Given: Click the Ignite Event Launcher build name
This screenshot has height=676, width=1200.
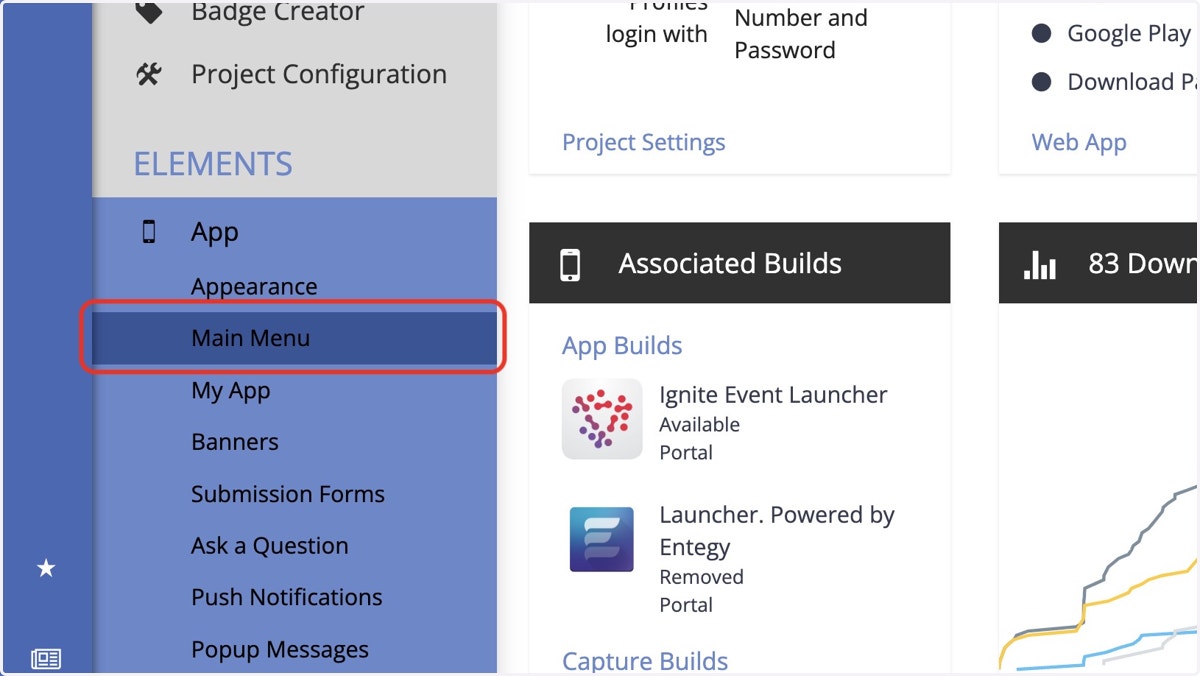Looking at the screenshot, I should tap(773, 395).
